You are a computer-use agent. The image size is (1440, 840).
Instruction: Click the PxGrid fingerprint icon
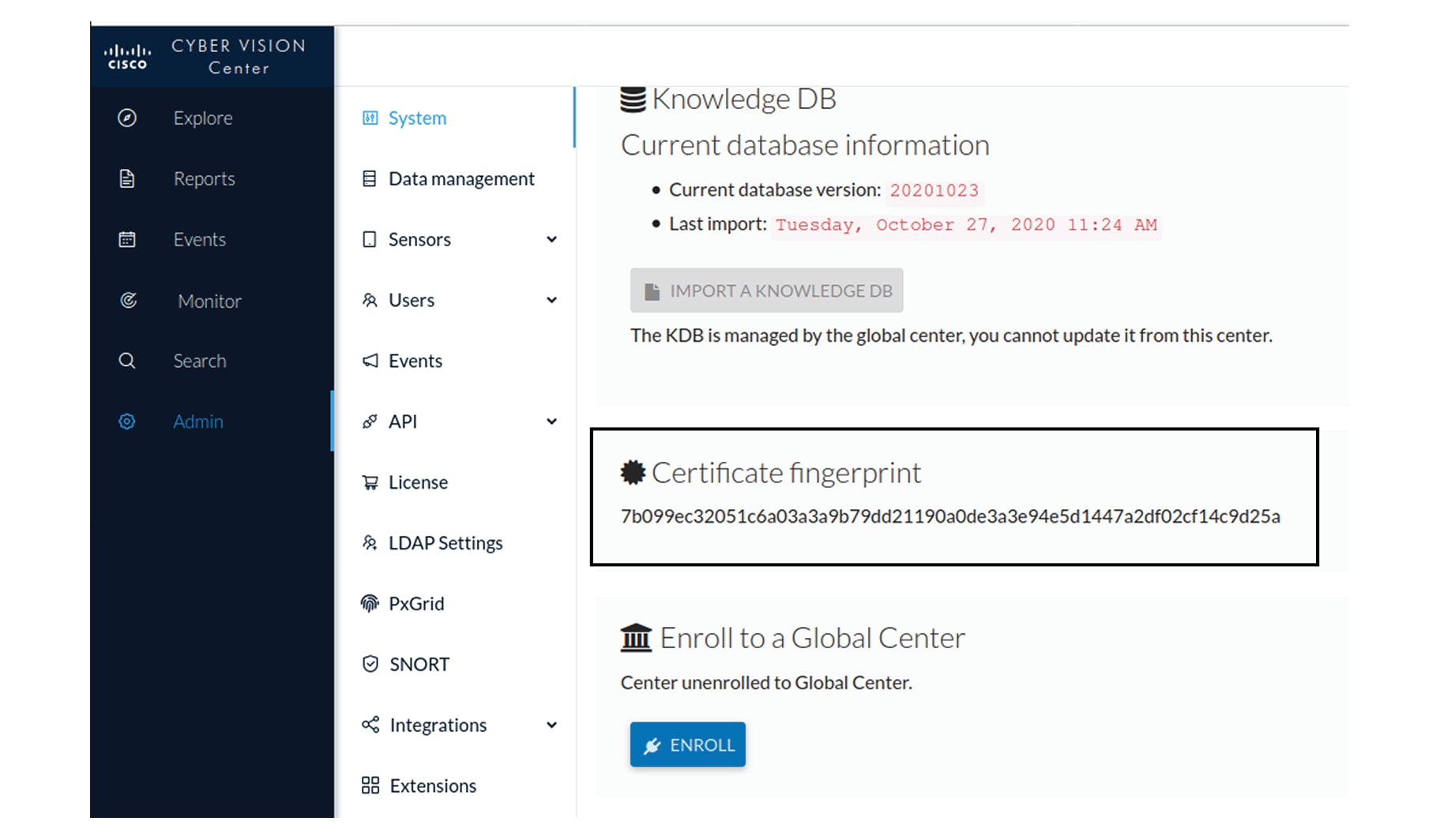point(370,603)
